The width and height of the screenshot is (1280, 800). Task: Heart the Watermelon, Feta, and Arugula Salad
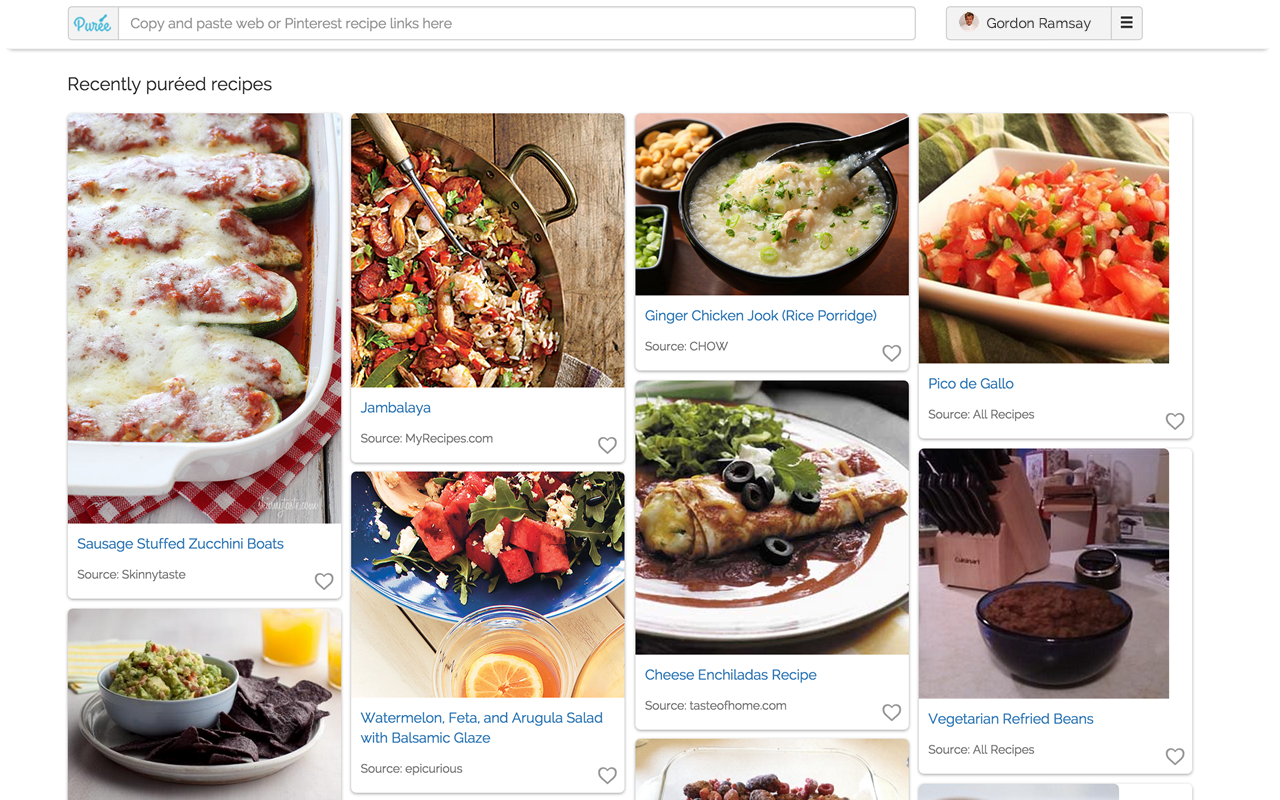pyautogui.click(x=607, y=775)
